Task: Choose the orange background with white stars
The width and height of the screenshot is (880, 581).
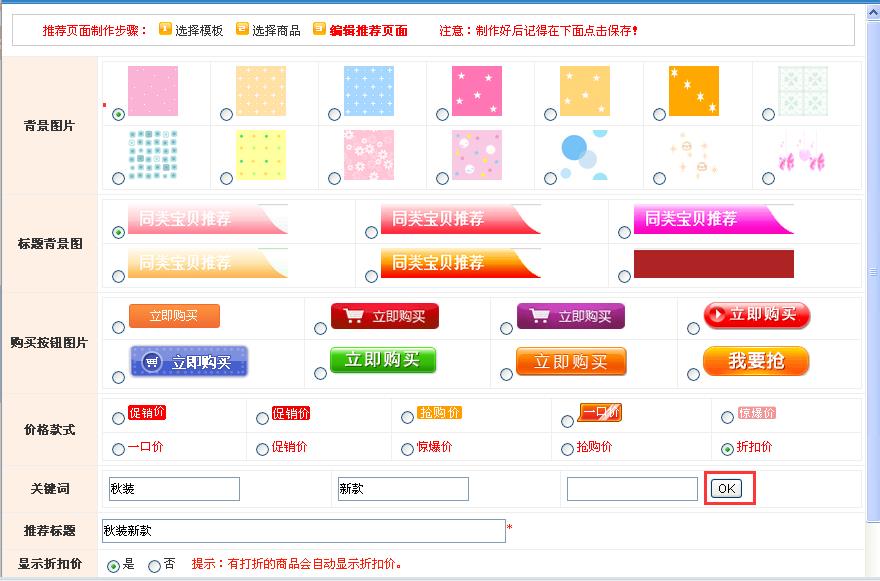Action: tap(693, 92)
